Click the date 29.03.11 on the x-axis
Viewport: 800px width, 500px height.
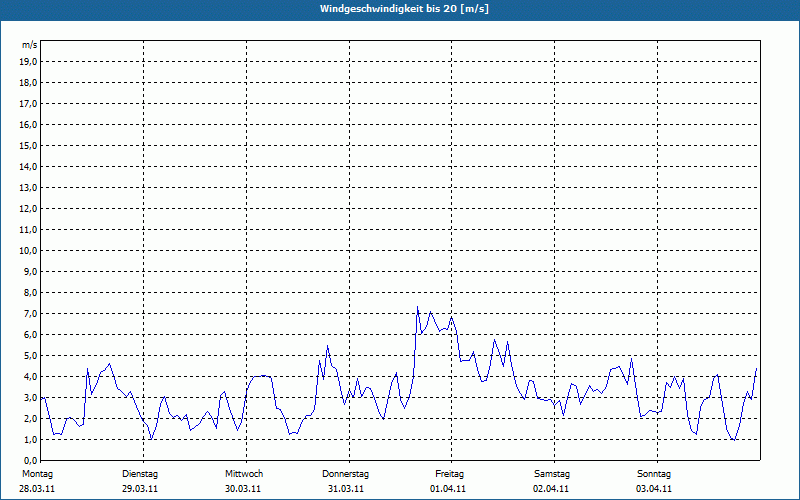140,489
